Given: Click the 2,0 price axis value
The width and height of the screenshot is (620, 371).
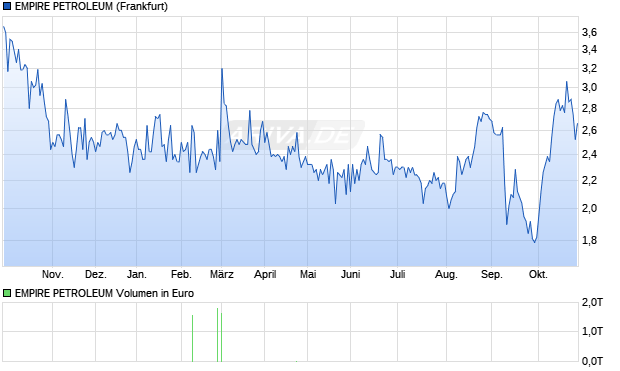Looking at the screenshot, I should coord(589,208).
